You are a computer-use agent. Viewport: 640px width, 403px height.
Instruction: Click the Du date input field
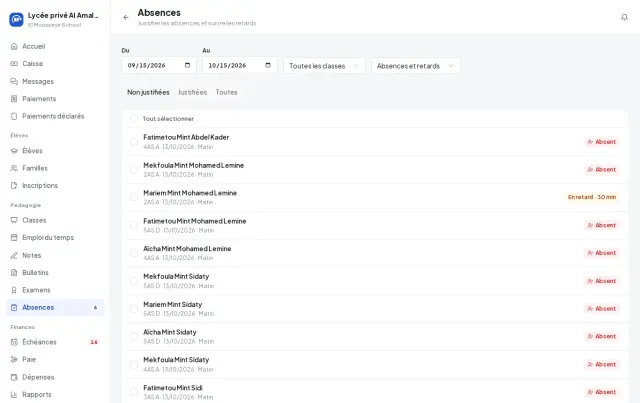click(159, 65)
